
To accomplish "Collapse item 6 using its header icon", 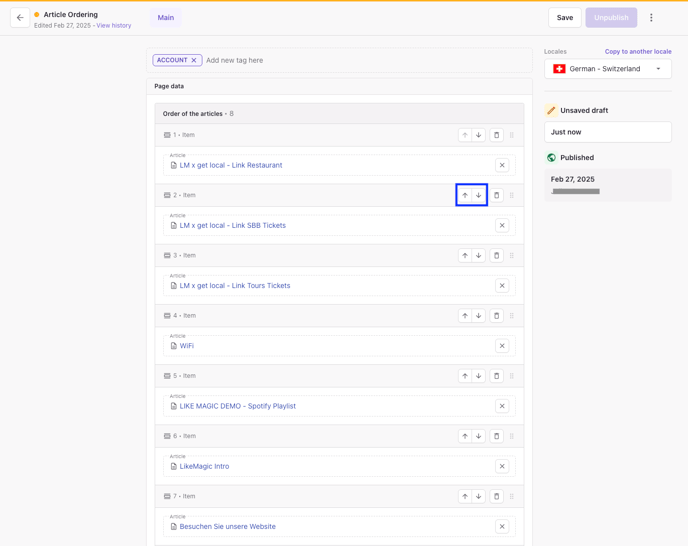I will [x=167, y=436].
